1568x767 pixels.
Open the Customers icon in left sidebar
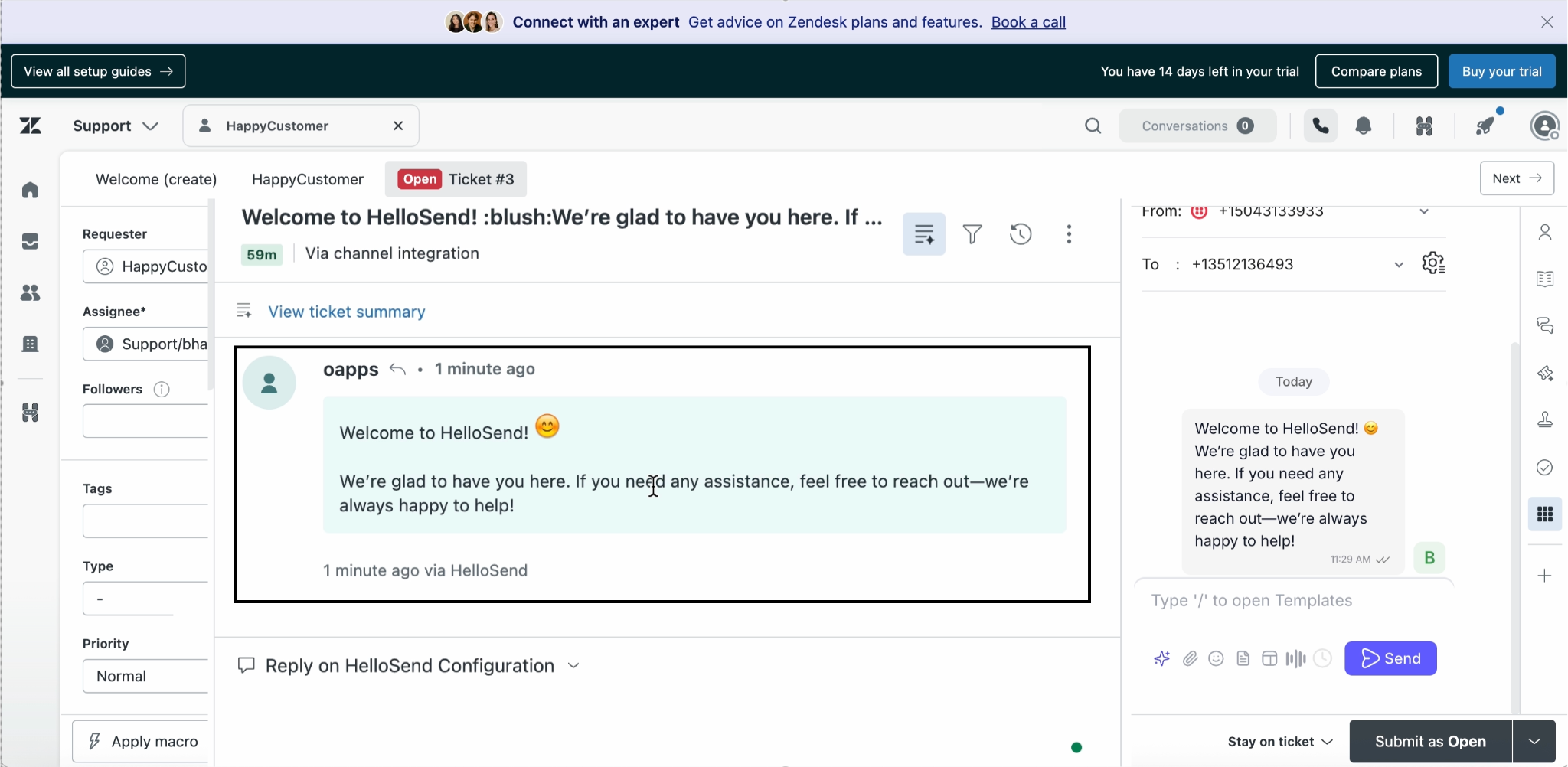30,292
